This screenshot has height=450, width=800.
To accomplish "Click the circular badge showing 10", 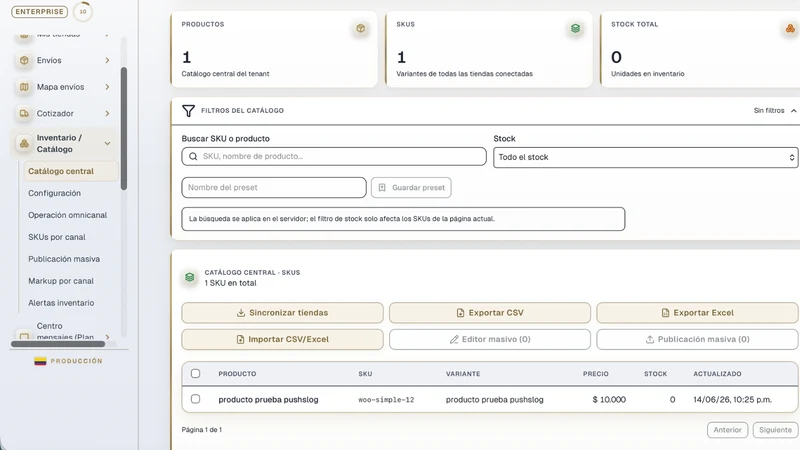I will (x=83, y=11).
